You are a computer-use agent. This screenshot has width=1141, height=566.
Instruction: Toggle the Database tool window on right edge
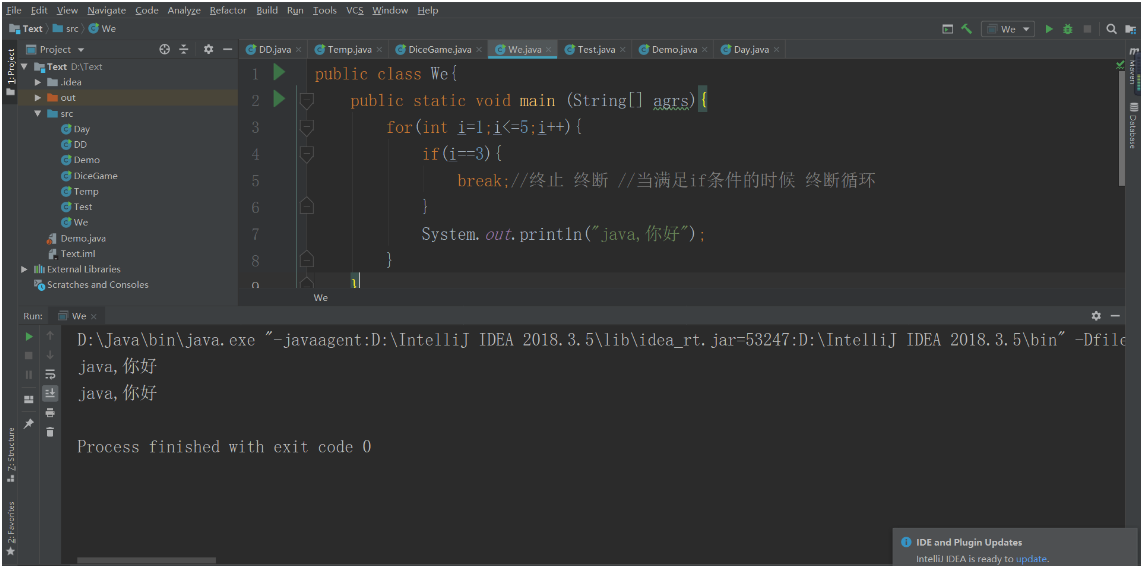click(1133, 126)
